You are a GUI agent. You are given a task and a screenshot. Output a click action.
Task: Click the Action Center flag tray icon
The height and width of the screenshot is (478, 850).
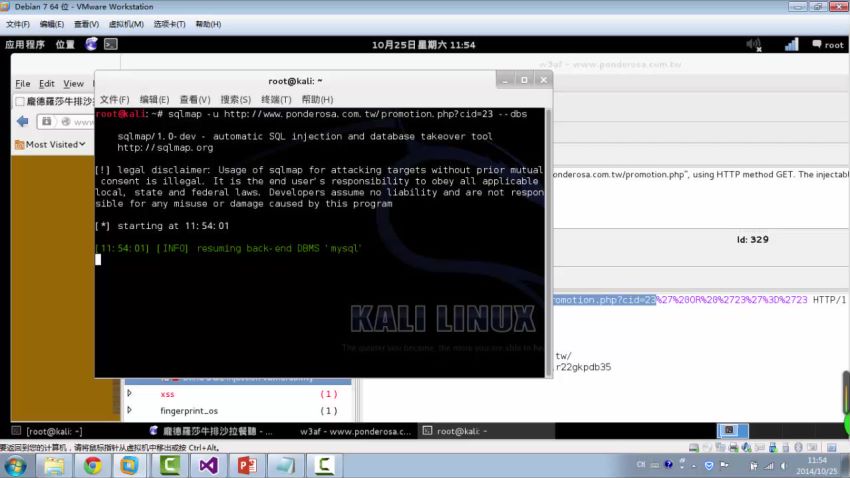coord(724,465)
